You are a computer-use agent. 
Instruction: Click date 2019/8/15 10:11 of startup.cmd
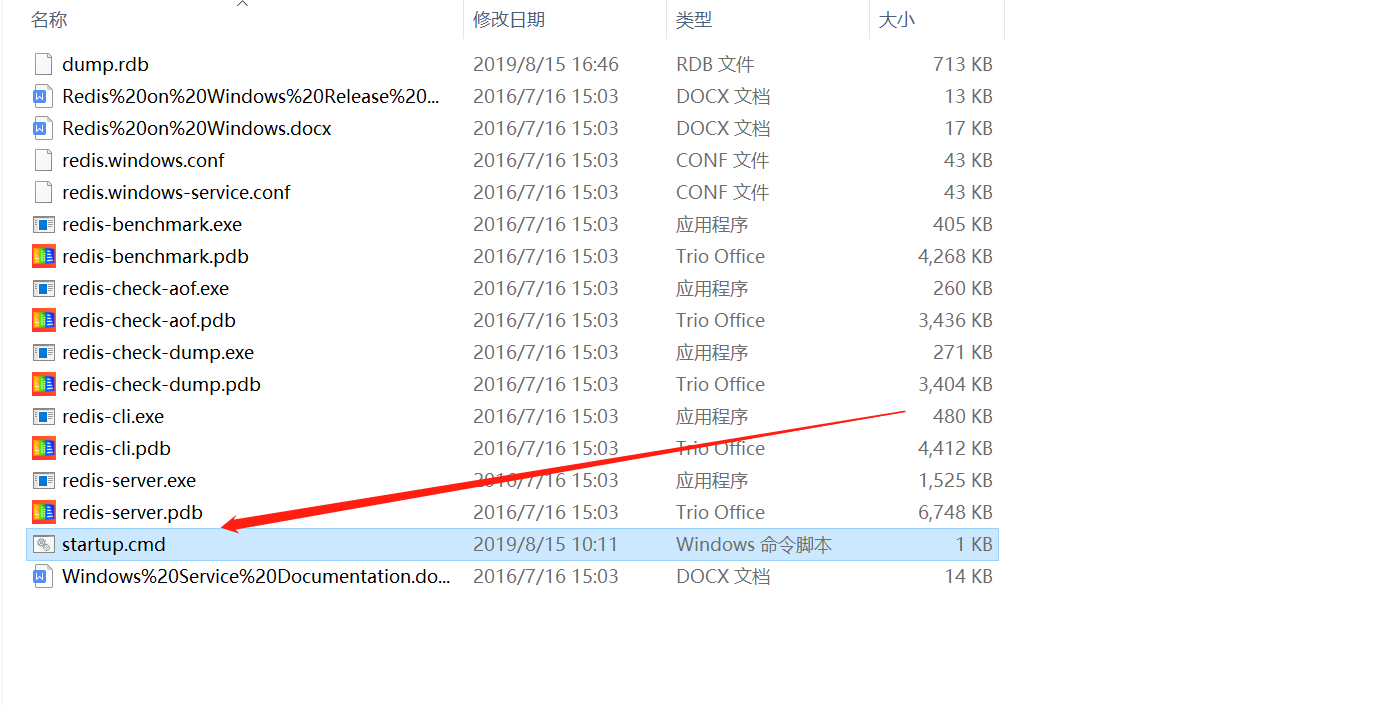tap(546, 544)
